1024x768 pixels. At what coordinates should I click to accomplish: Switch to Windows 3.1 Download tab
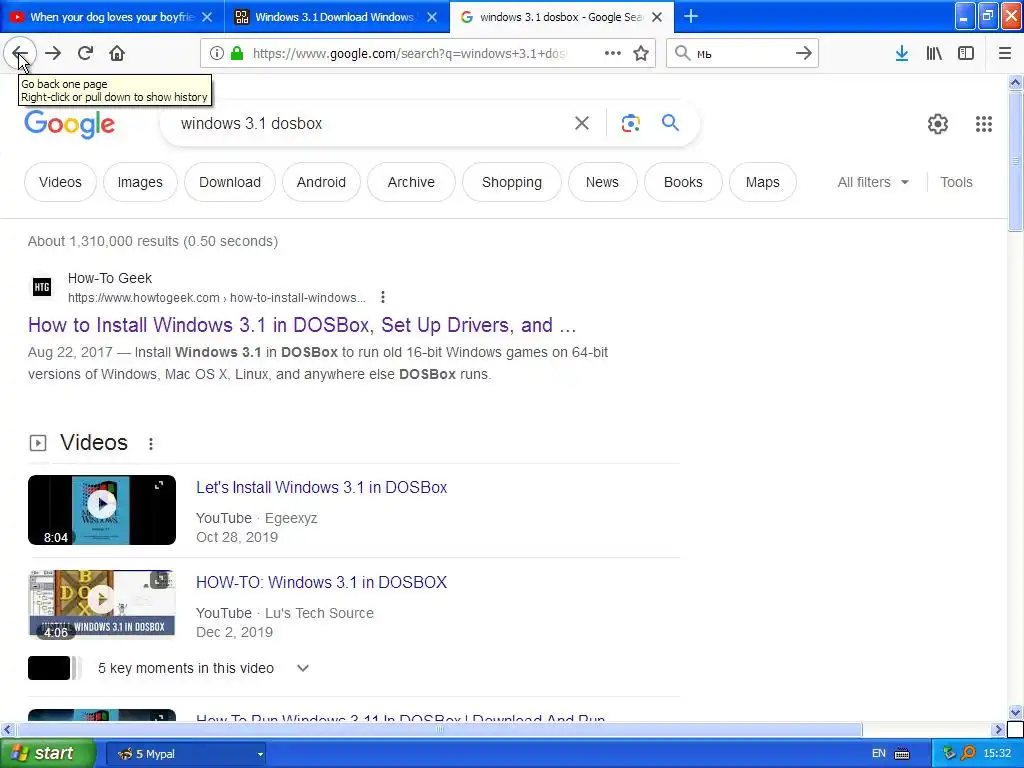click(x=336, y=17)
